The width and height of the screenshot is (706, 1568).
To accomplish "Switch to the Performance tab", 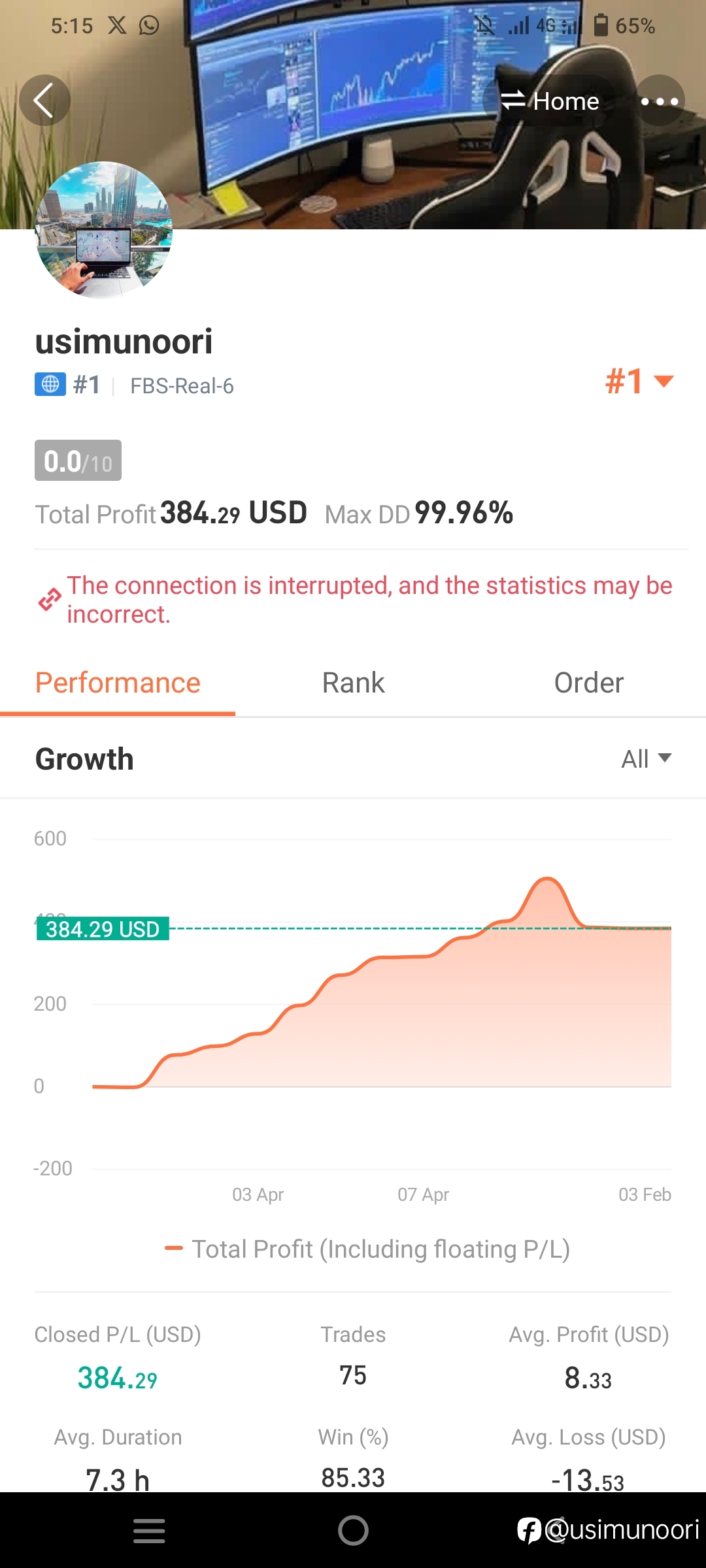I will click(x=118, y=683).
